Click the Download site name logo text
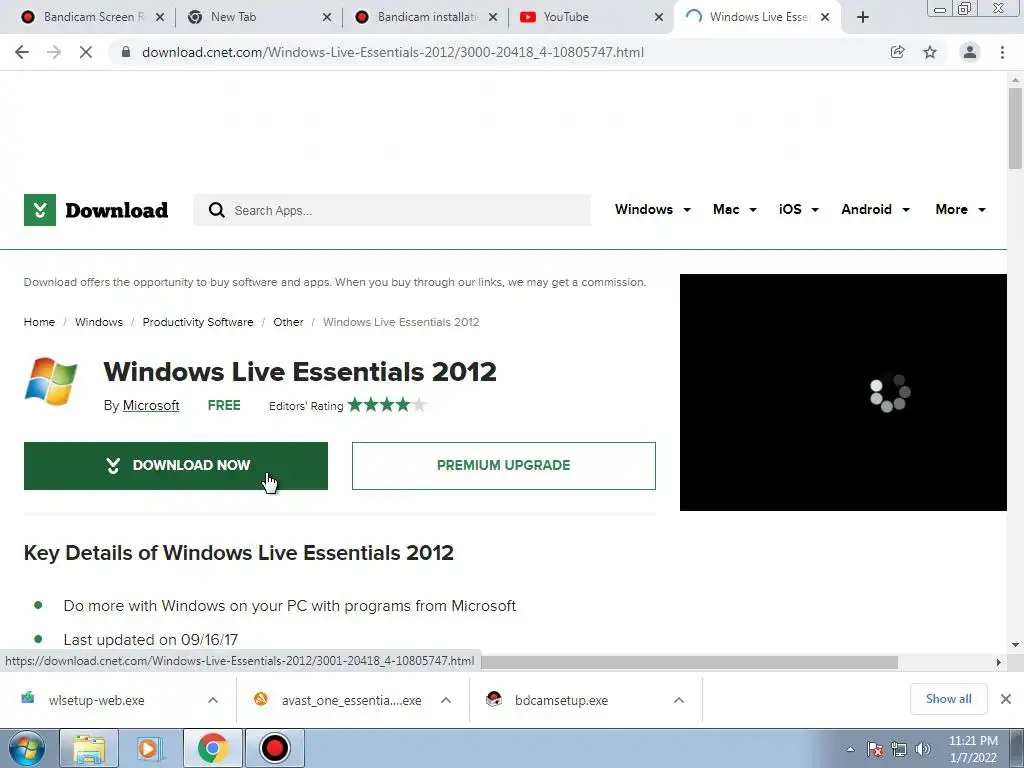 (117, 210)
